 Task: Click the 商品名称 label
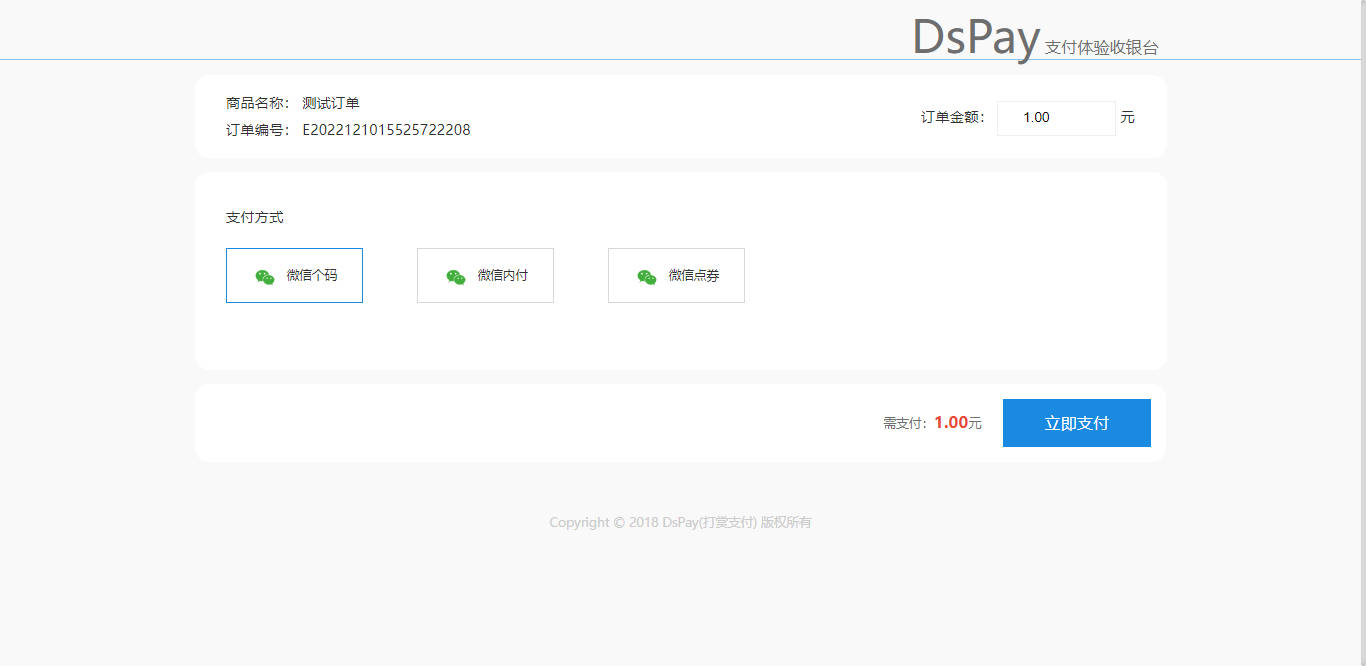coord(257,103)
